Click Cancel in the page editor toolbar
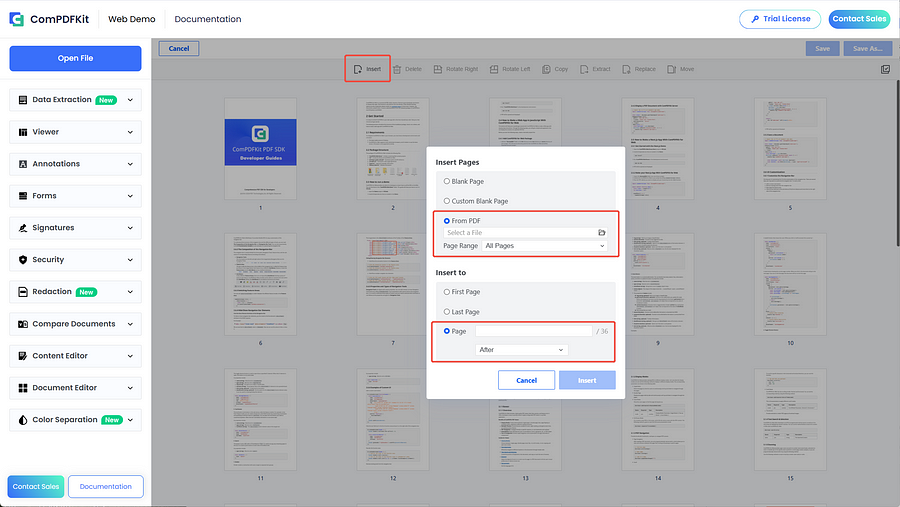This screenshot has height=507, width=900. click(x=179, y=48)
